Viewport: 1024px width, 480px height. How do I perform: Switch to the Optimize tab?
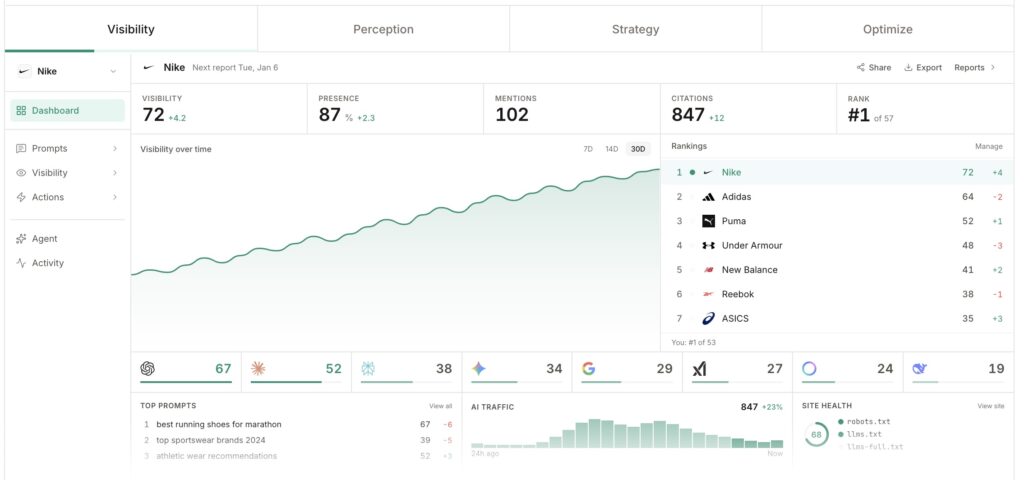coord(888,29)
